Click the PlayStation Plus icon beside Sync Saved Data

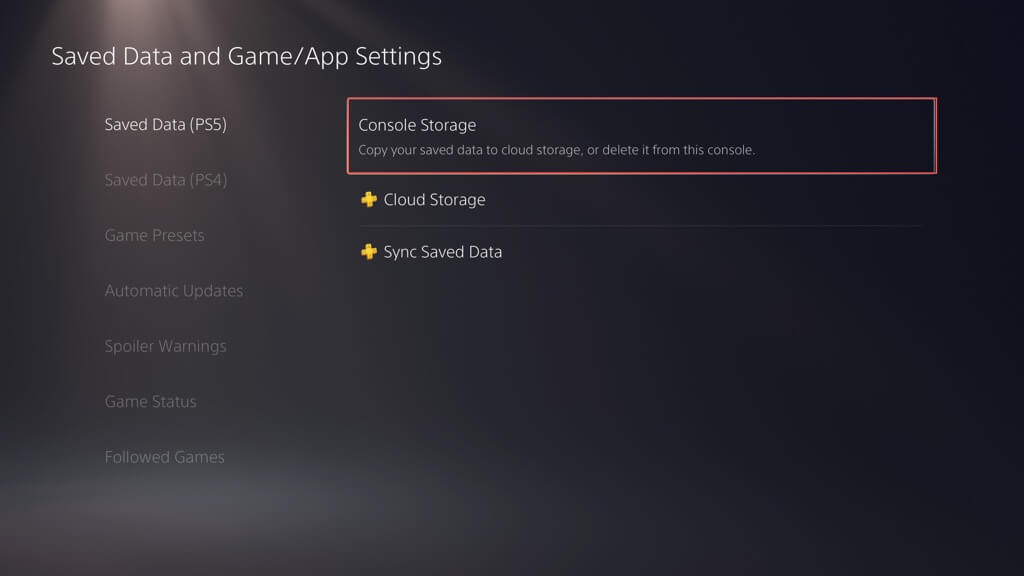point(368,252)
